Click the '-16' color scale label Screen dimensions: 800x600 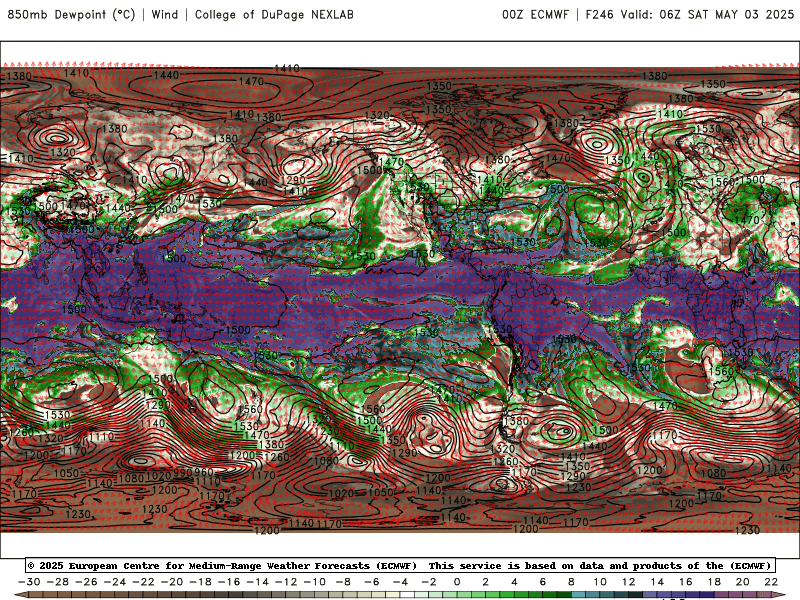pyautogui.click(x=229, y=582)
